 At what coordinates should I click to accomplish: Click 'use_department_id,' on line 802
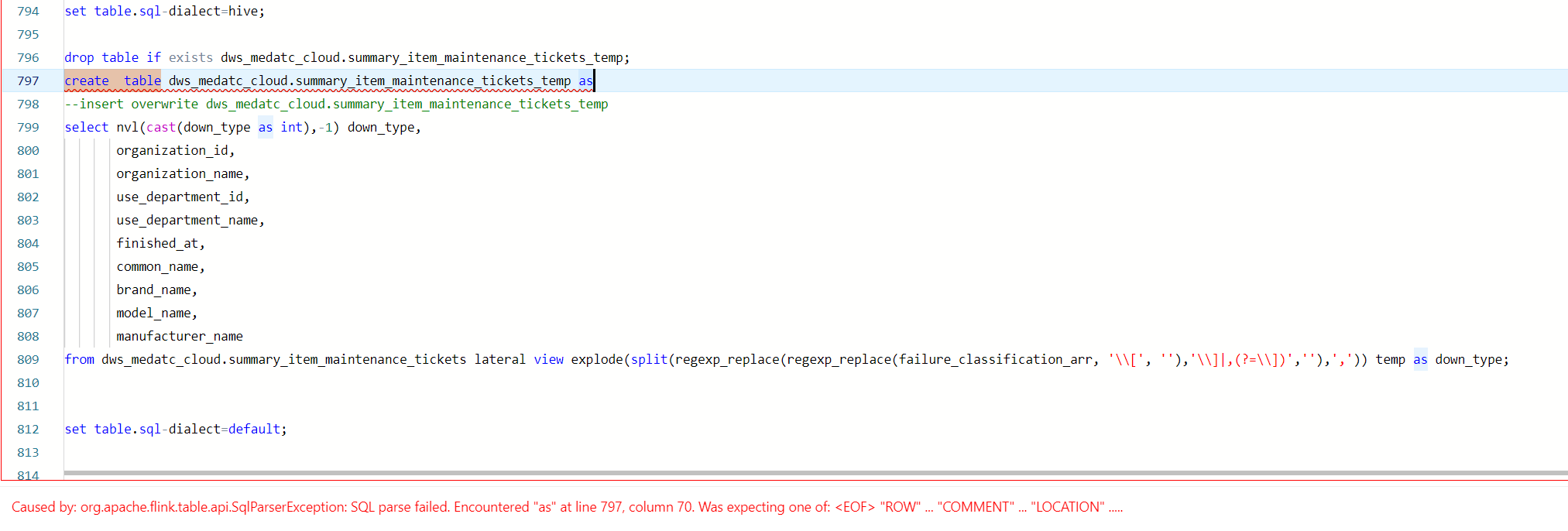coord(183,197)
